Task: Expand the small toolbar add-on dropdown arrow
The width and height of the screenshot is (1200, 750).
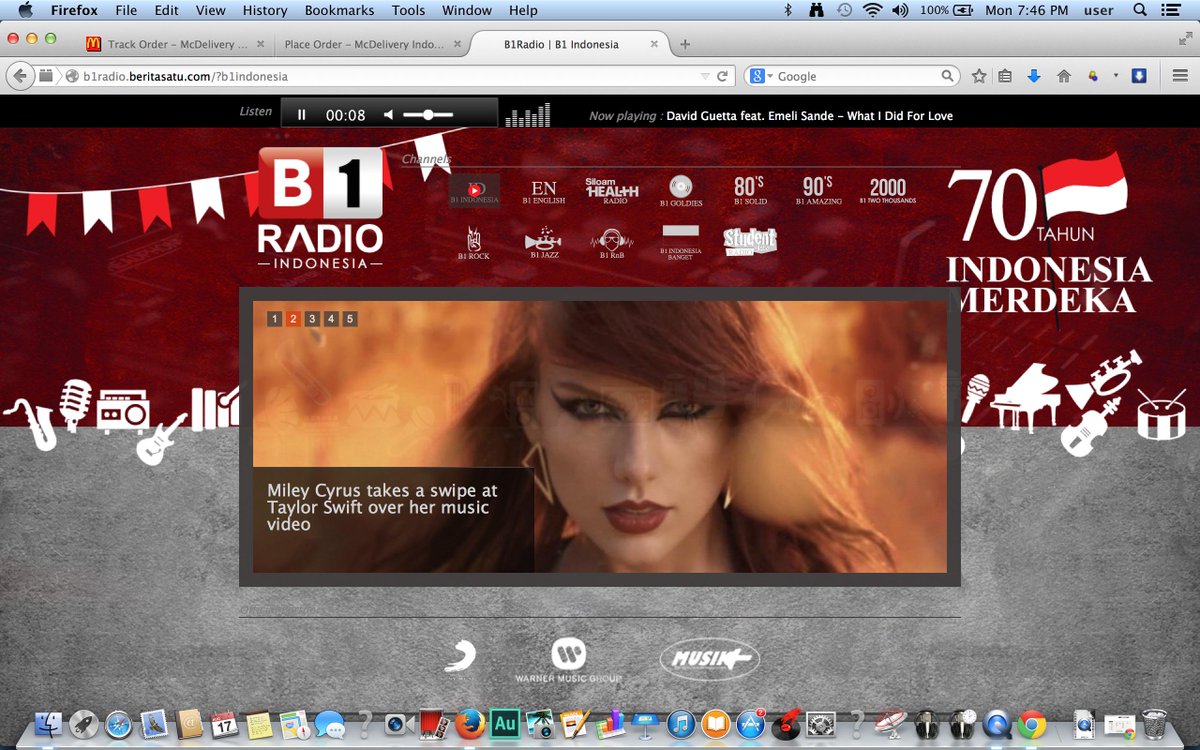Action: [1115, 76]
